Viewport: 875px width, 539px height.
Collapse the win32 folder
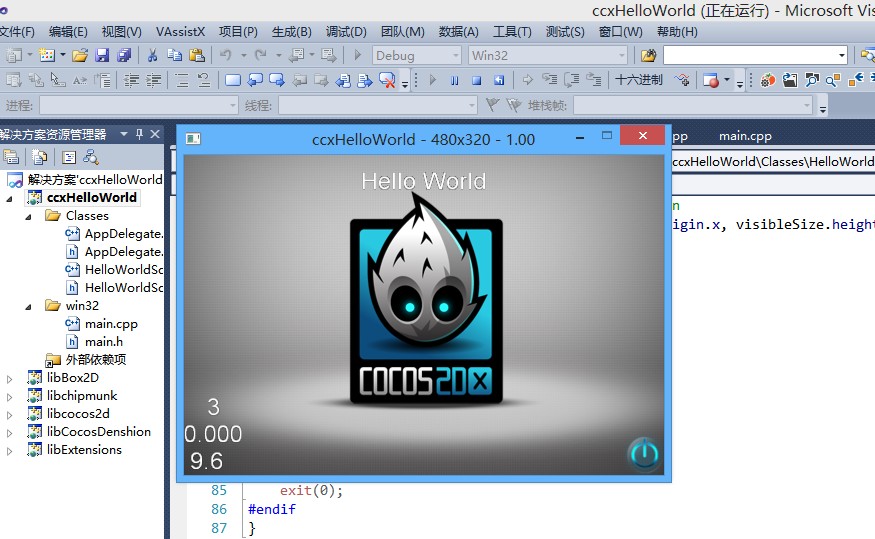point(28,307)
